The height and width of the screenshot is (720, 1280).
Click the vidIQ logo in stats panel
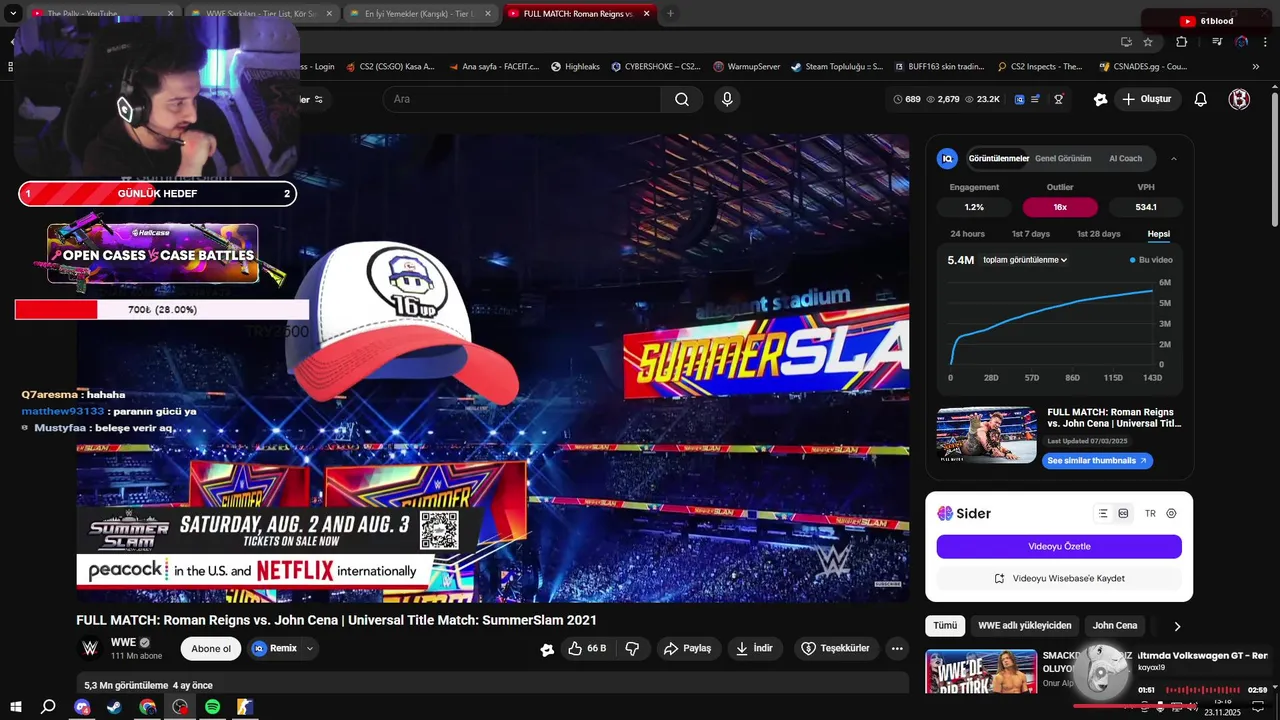(x=947, y=158)
